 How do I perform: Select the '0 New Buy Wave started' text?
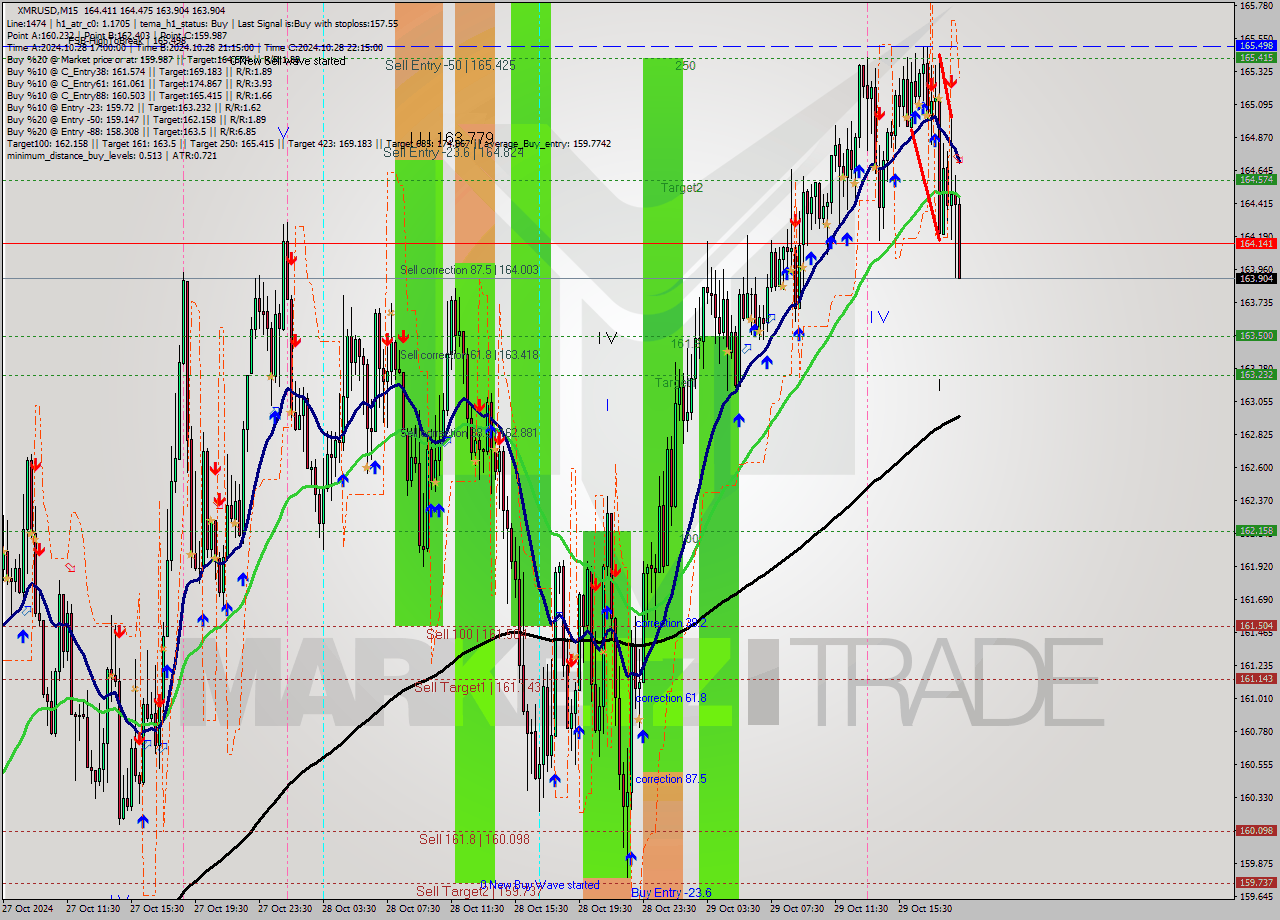pyautogui.click(x=540, y=885)
